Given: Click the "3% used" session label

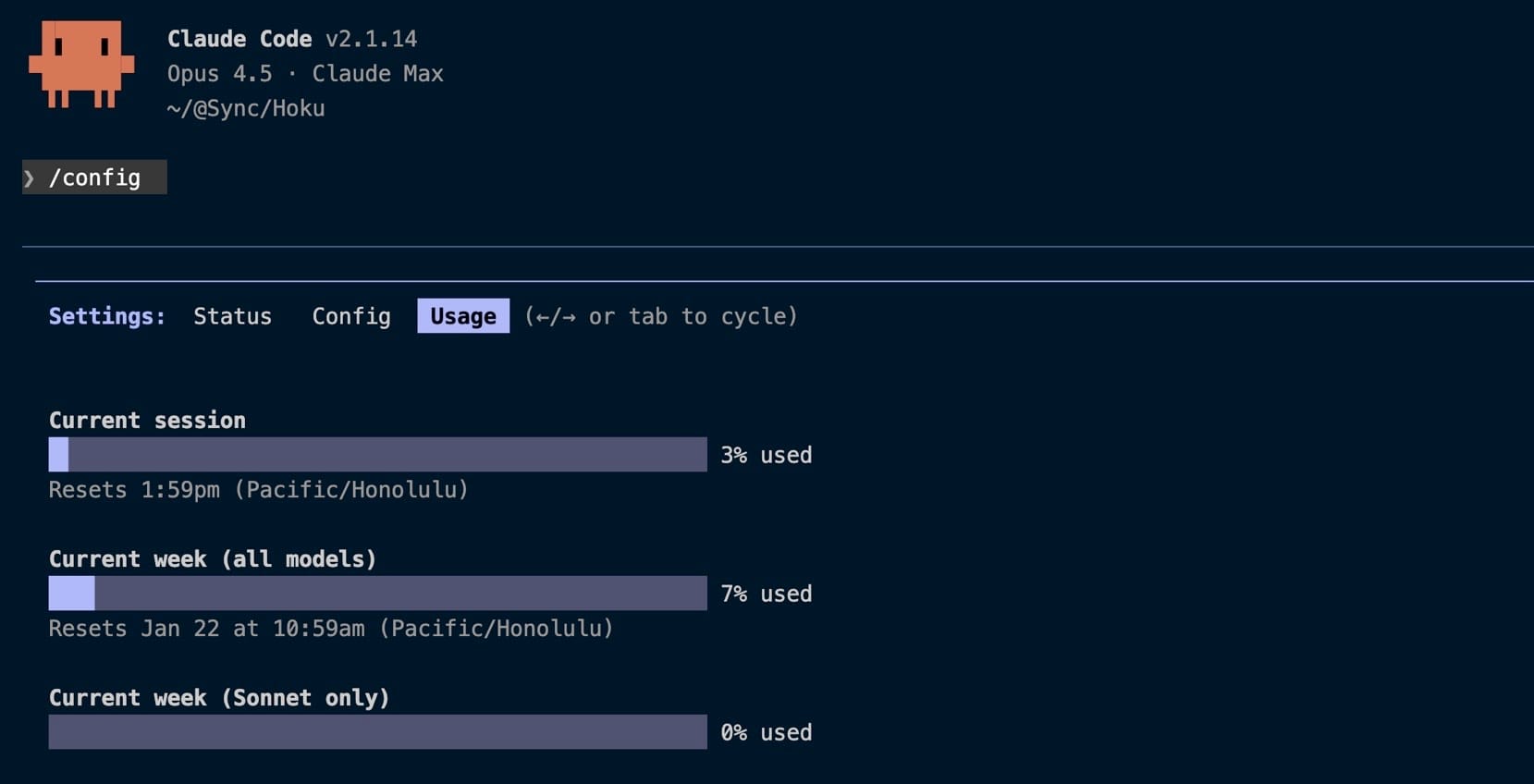Looking at the screenshot, I should click(766, 455).
